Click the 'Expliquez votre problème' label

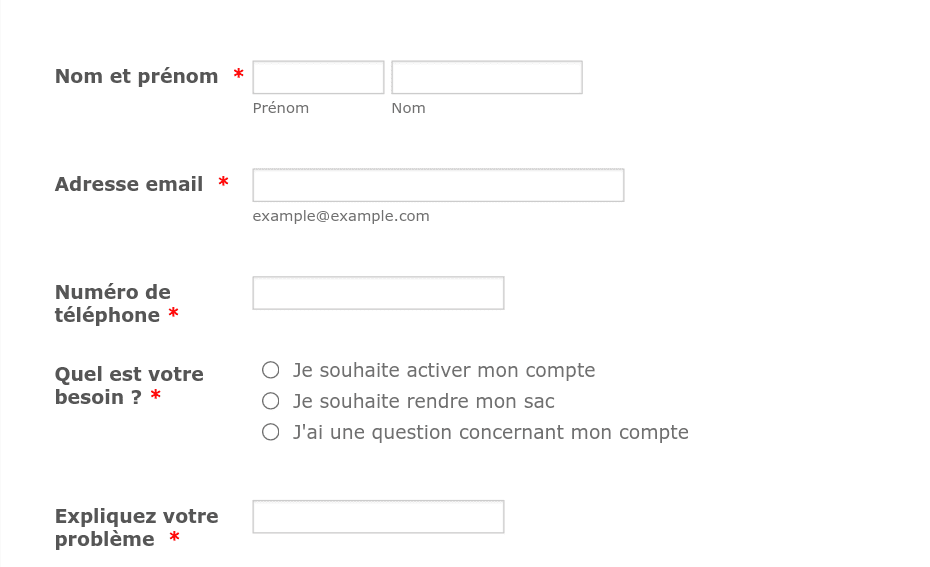[136, 527]
